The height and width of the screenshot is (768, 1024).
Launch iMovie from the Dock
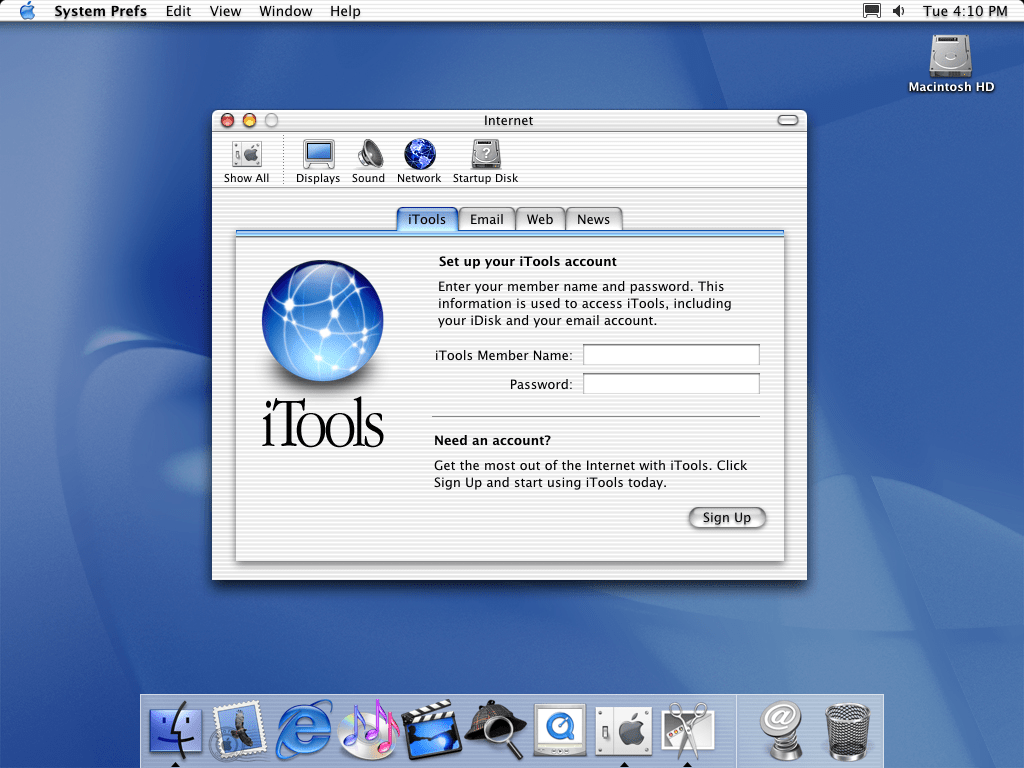tap(432, 729)
